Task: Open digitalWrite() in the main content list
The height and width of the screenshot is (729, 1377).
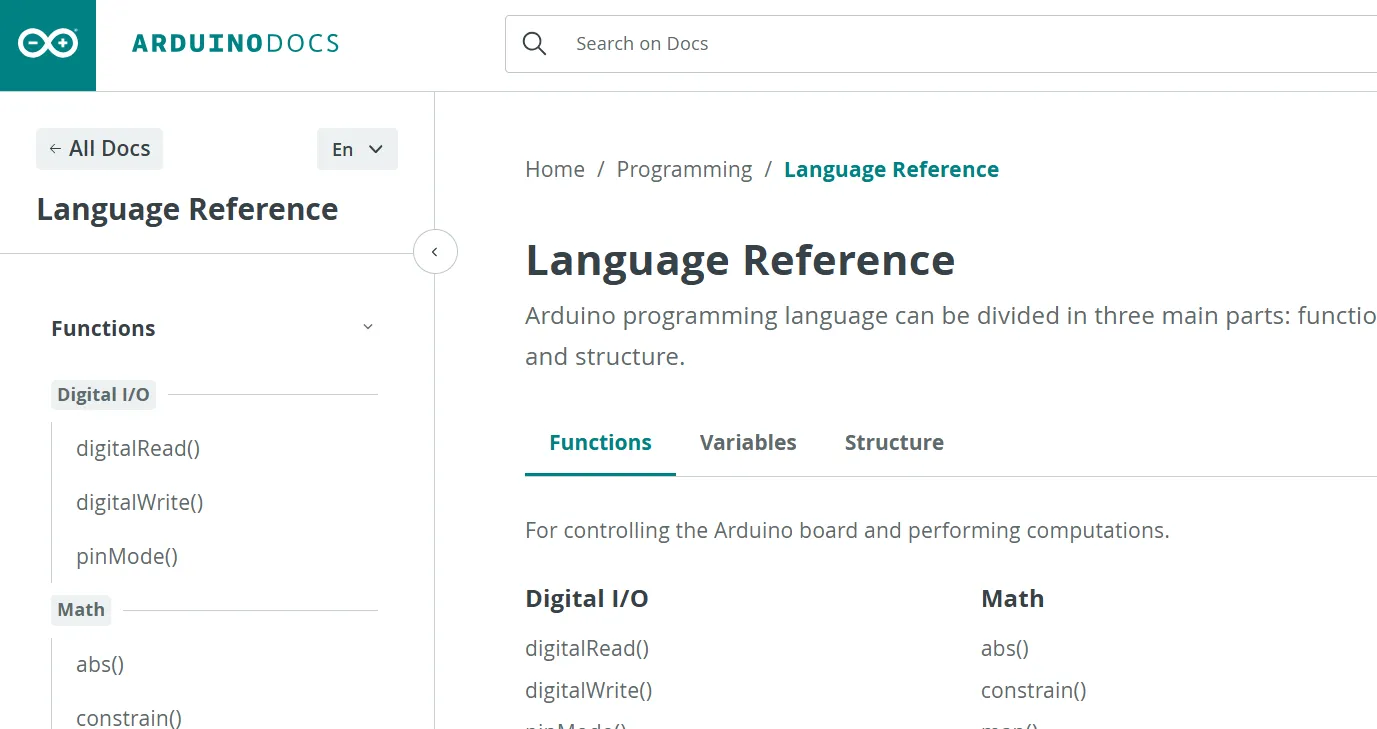Action: [589, 690]
